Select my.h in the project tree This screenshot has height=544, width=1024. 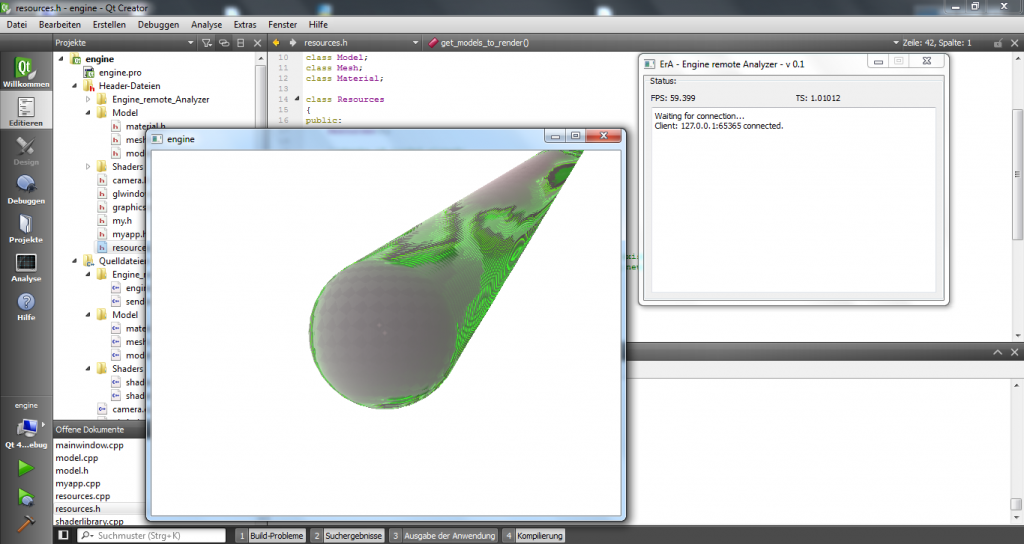[x=121, y=221]
